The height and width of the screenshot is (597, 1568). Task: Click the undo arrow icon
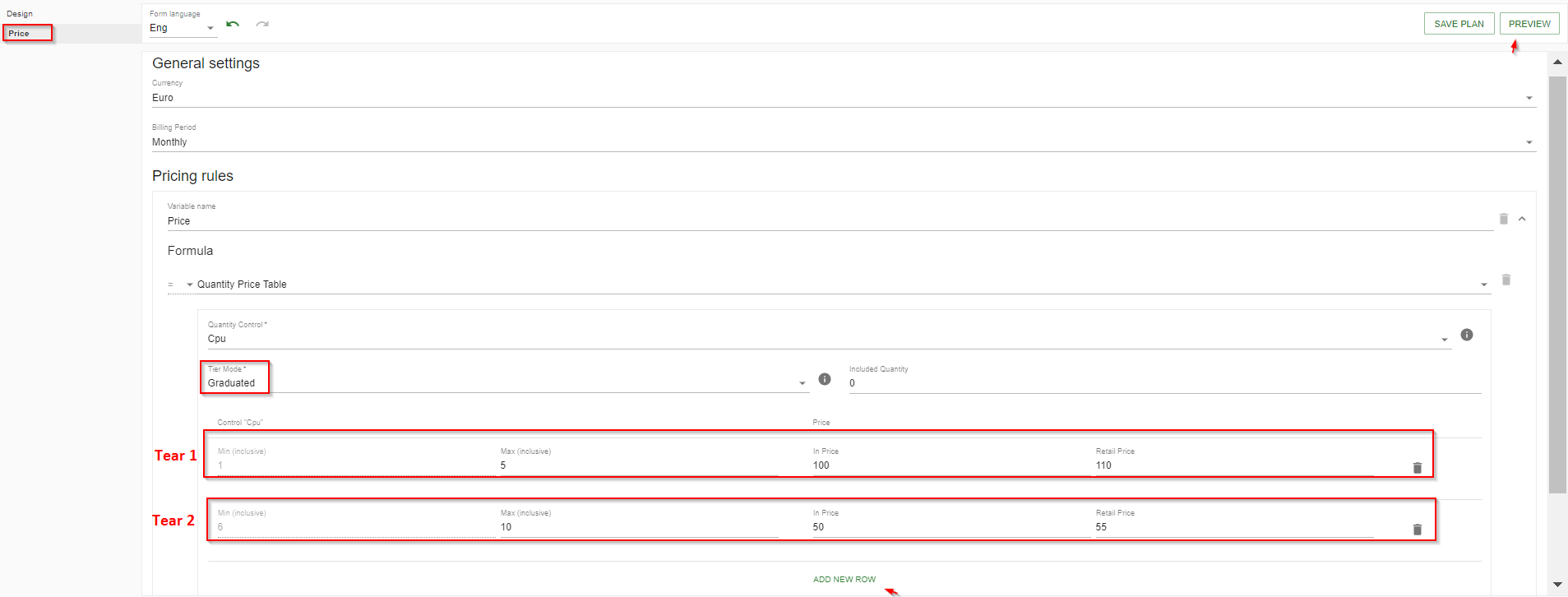pyautogui.click(x=233, y=25)
